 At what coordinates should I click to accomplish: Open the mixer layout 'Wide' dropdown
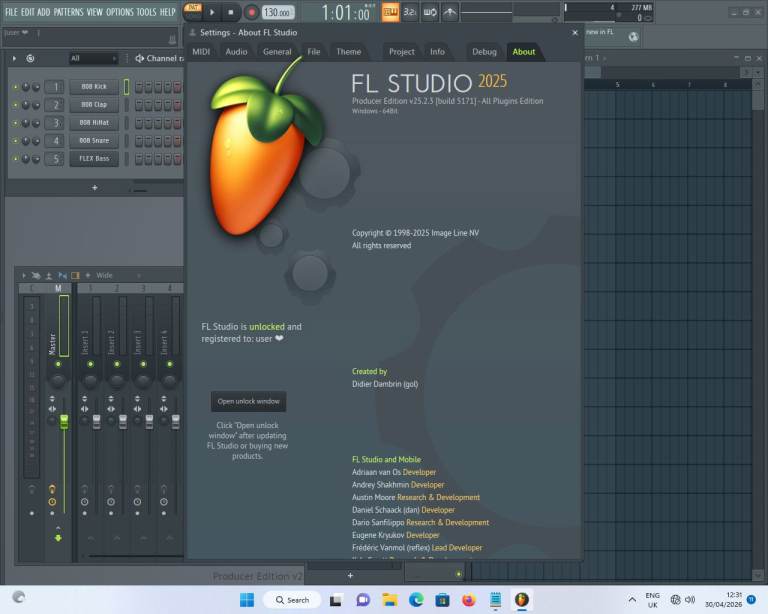pos(104,275)
